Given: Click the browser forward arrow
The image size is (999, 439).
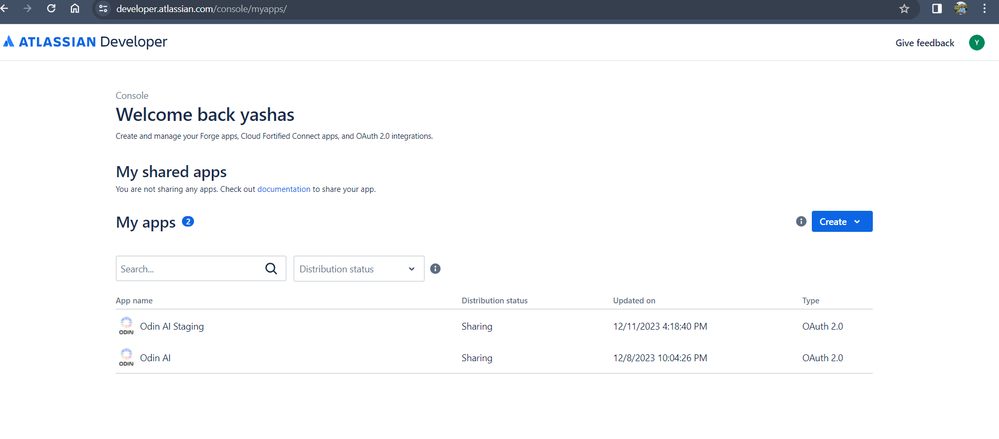Looking at the screenshot, I should pos(27,9).
